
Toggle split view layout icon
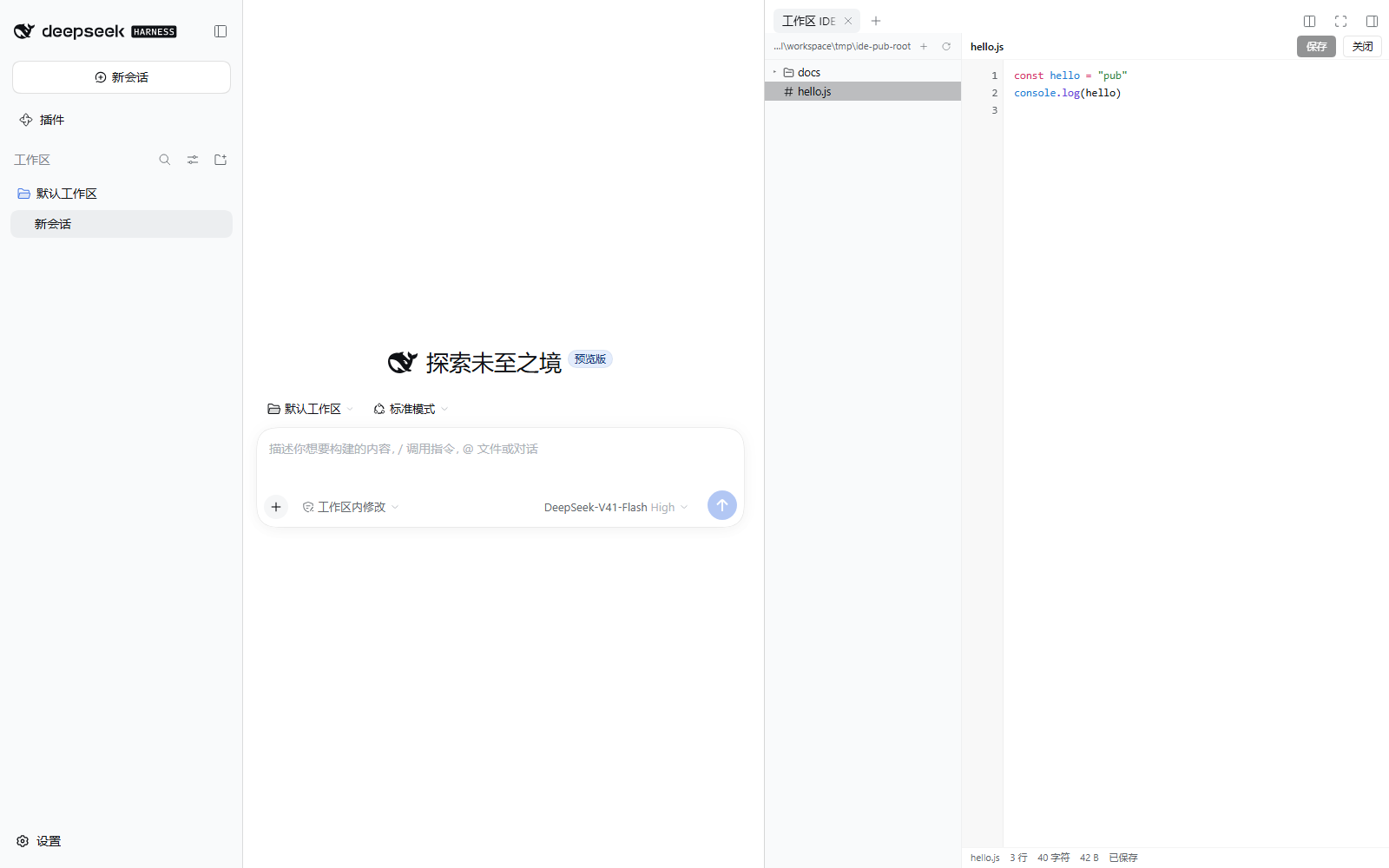(x=1310, y=21)
